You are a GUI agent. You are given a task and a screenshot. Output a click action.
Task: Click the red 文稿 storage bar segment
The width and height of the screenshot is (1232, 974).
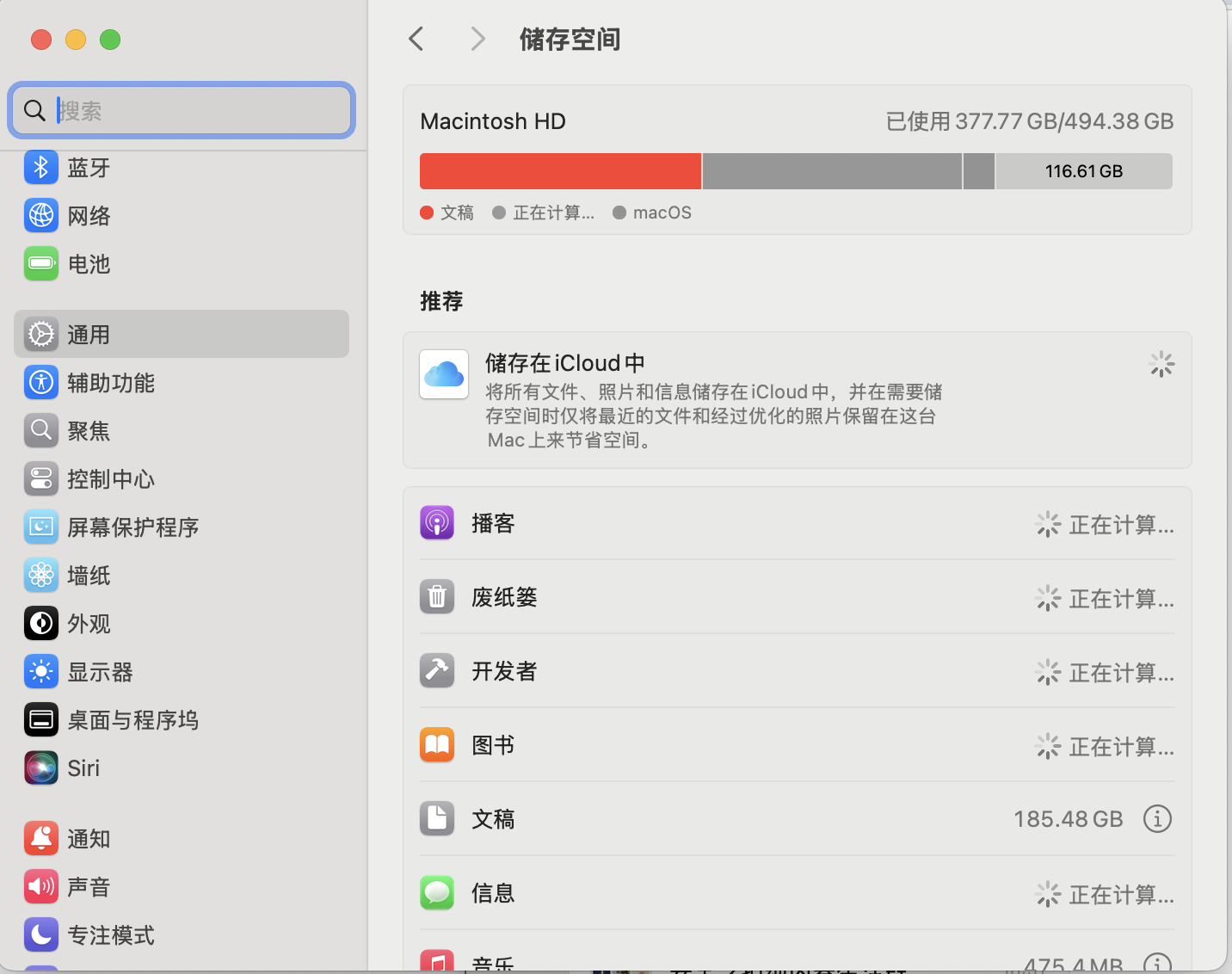point(560,171)
